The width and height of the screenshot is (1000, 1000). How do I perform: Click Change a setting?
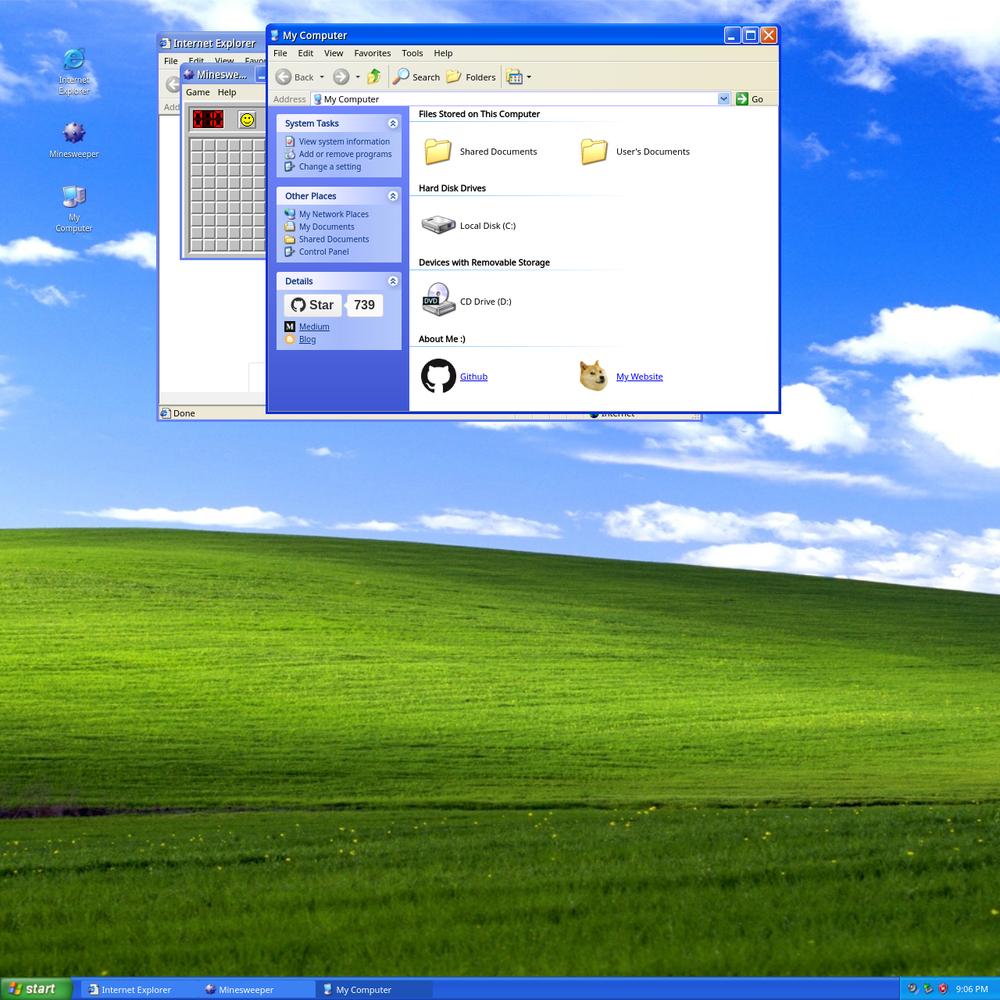(x=330, y=167)
